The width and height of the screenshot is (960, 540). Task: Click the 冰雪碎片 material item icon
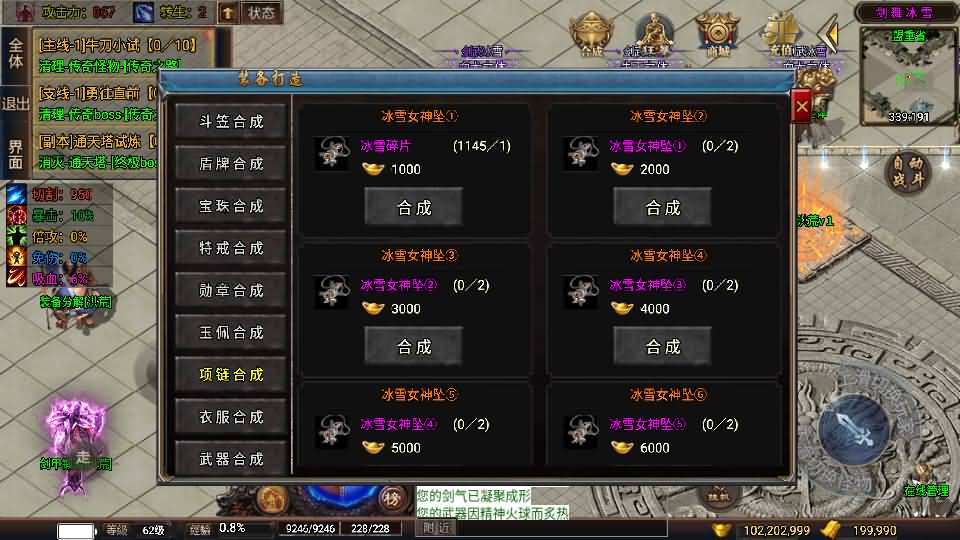click(x=332, y=153)
